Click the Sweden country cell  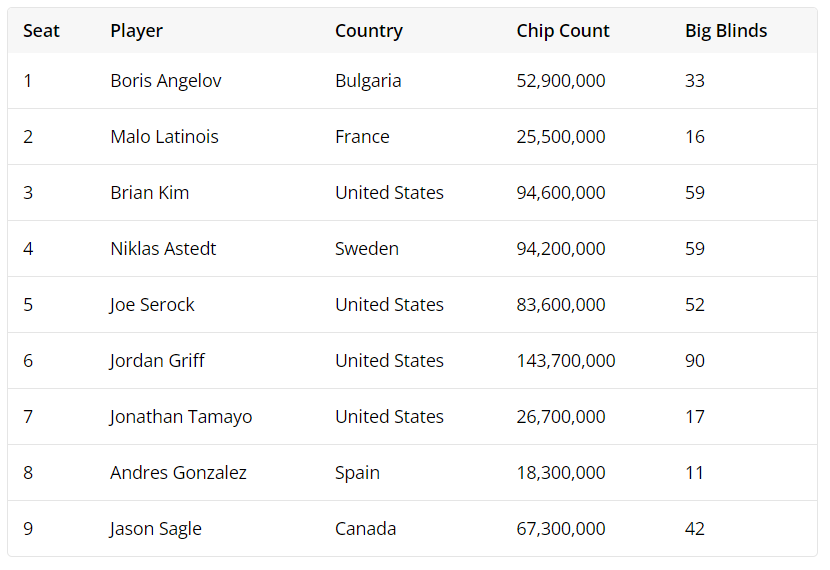[366, 249]
